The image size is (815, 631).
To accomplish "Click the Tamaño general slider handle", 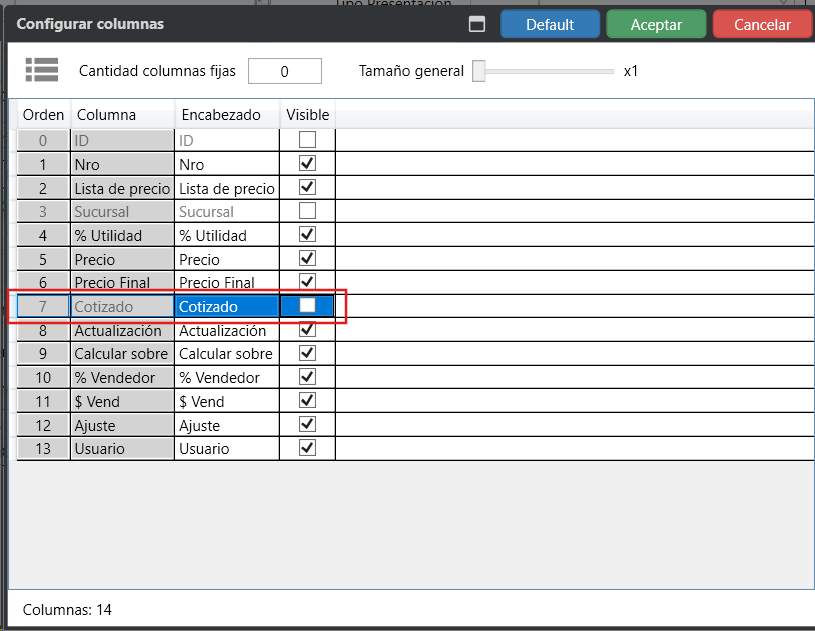I will click(x=479, y=71).
